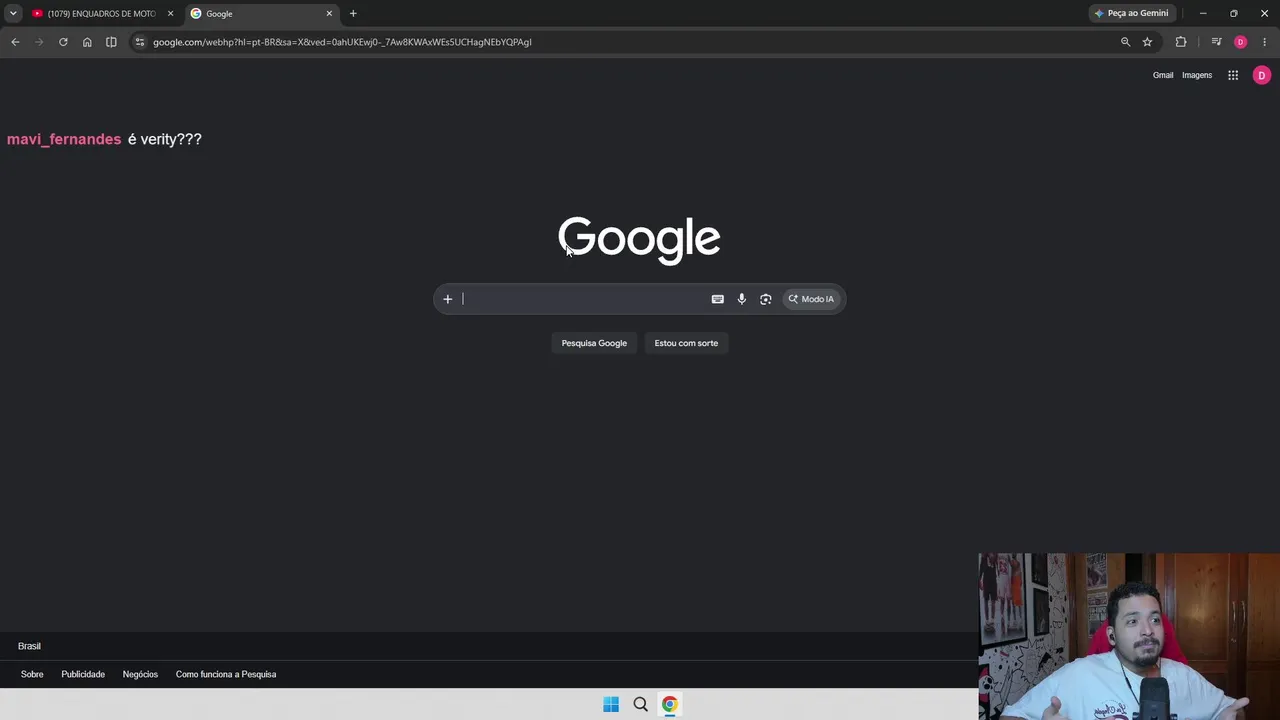Open the Chrome profile avatar
Viewport: 1280px width, 720px height.
[x=1240, y=42]
